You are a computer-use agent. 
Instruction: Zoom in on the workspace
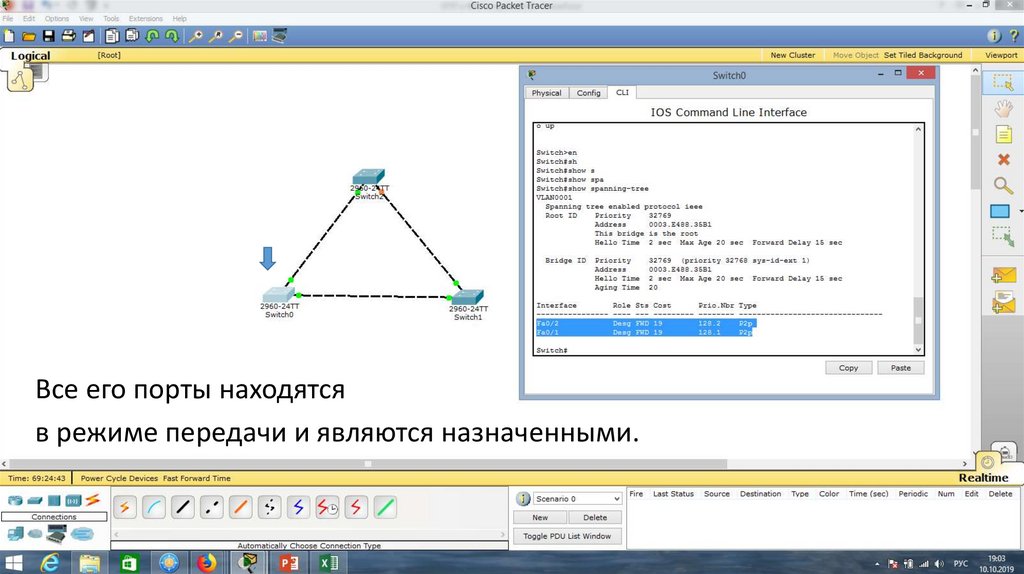pos(195,36)
